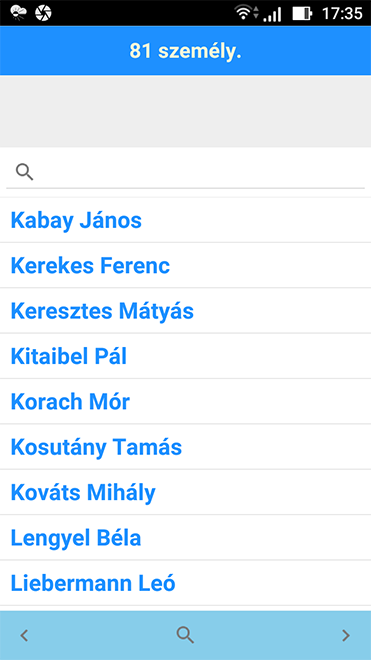
Task: Open the Liebermann Leó entry
Action: point(185,583)
